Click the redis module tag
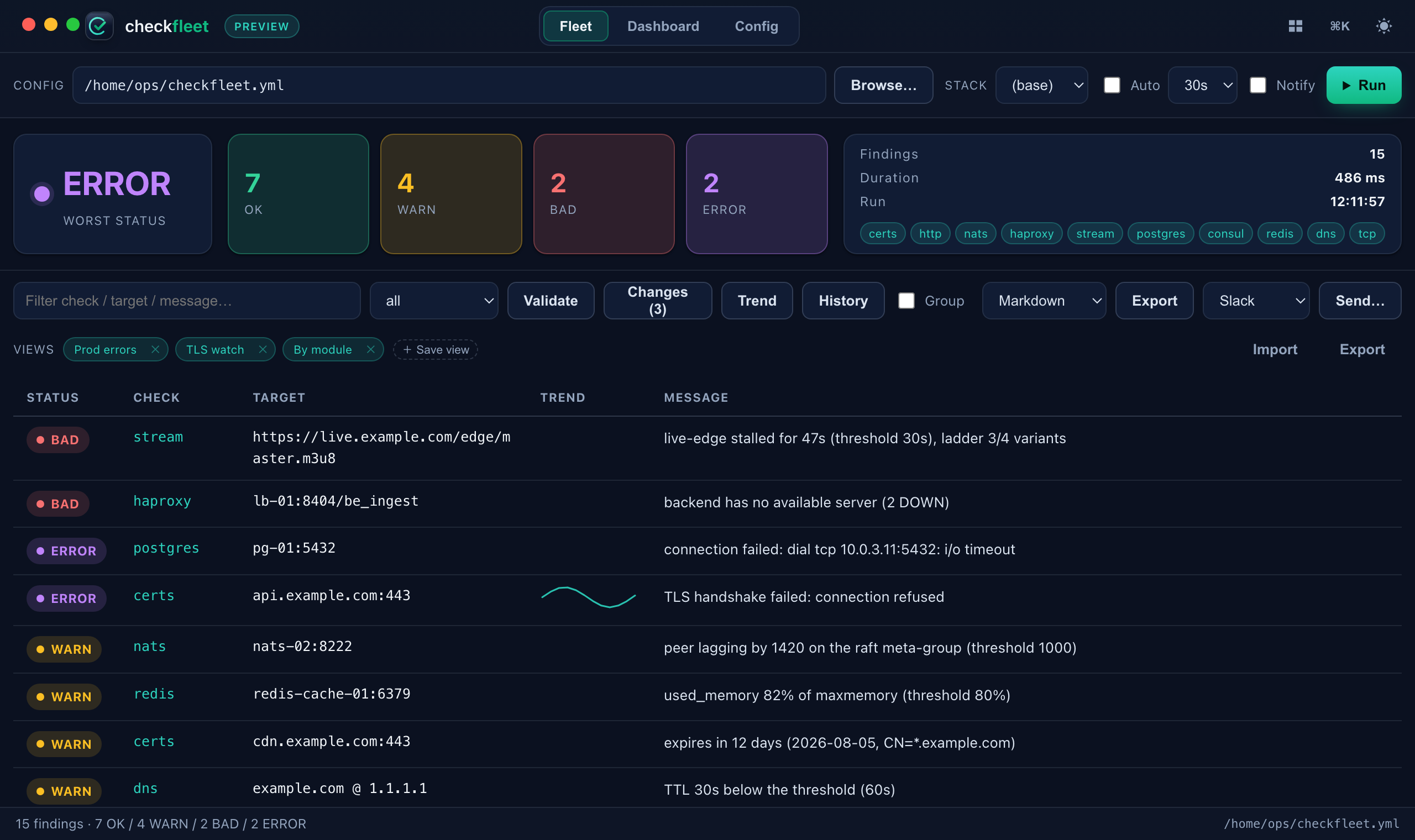This screenshot has height=840, width=1415. 1279,233
